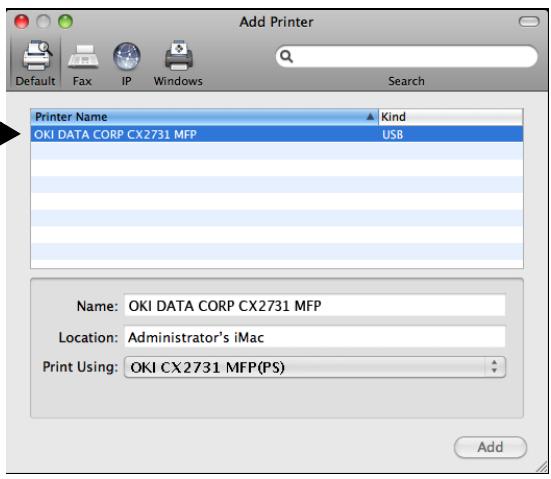Select the OKI DATA CORP CX2731 MFP row
Viewport: 551px width, 479px height.
click(277, 134)
